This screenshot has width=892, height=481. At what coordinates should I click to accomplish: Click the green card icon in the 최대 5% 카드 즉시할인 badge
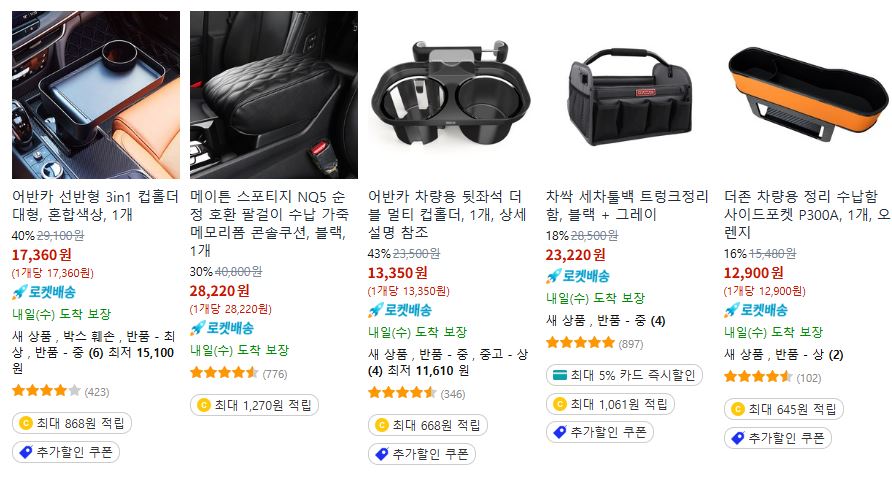tap(560, 375)
